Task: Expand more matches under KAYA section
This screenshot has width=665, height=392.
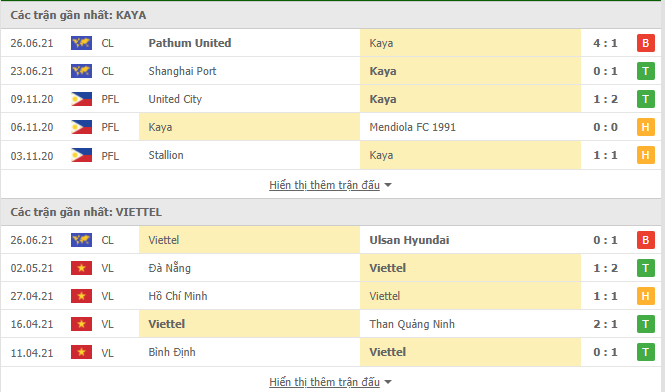Action: [x=324, y=185]
